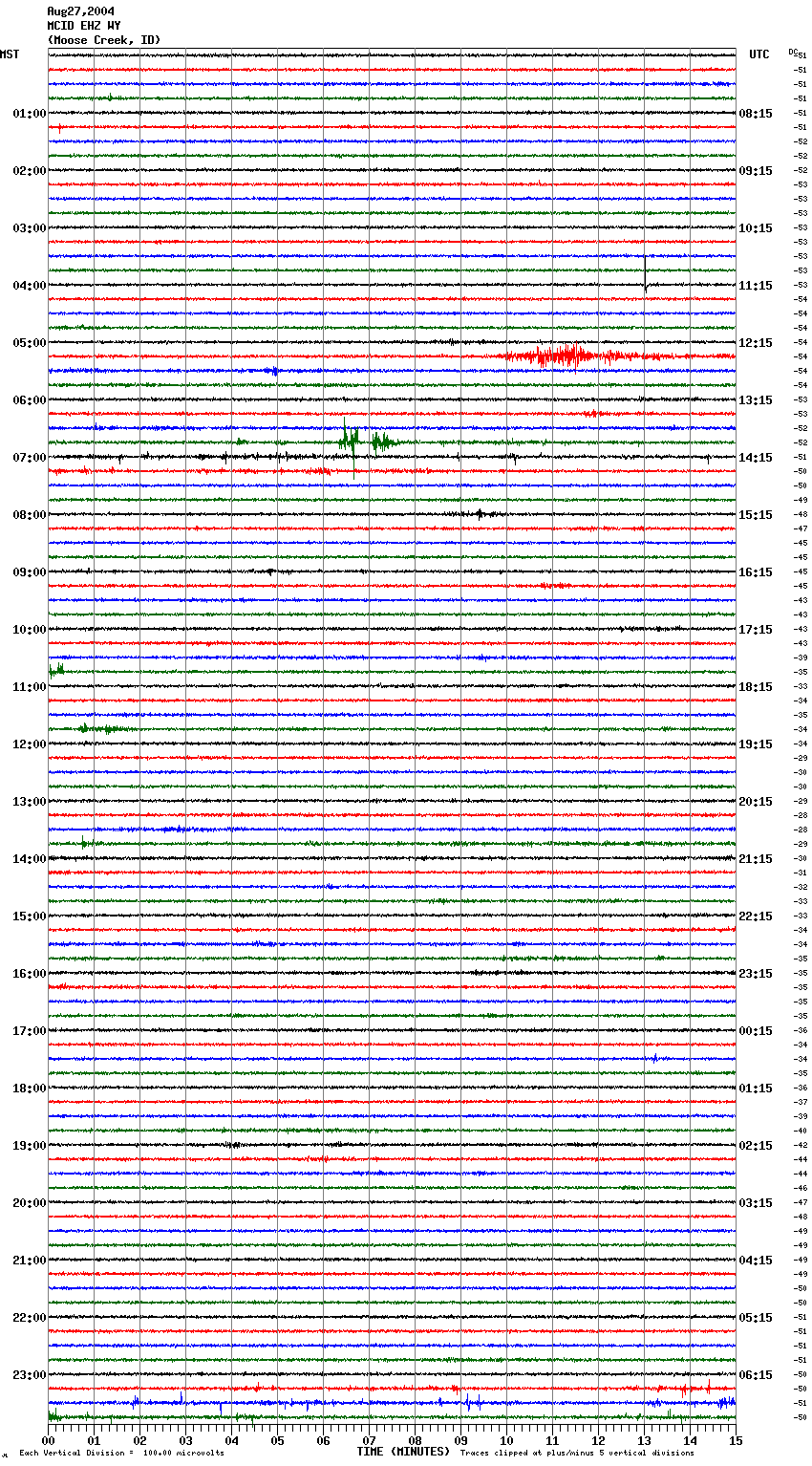812x1466 pixels.
Task: Click the 15:15 UTC time label
Action: pos(756,515)
